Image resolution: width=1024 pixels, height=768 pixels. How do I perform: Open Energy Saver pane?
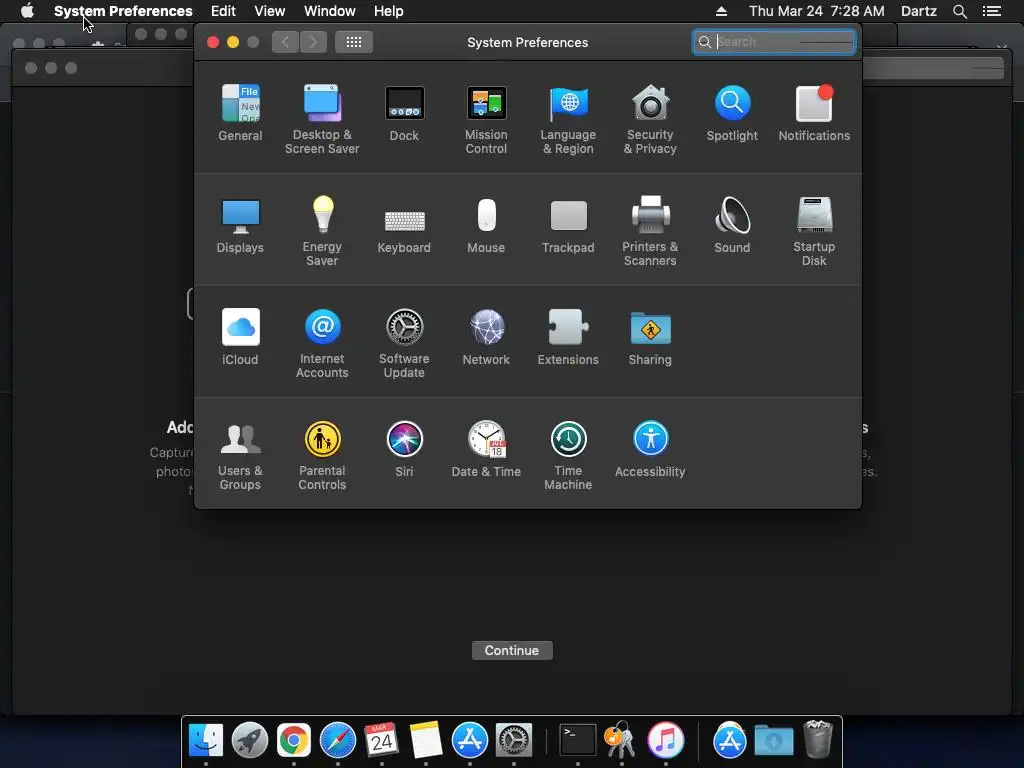coord(322,231)
